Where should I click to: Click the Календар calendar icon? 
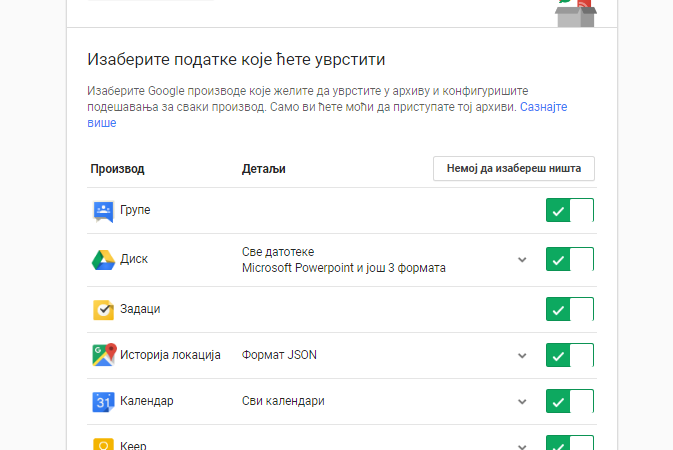point(103,402)
